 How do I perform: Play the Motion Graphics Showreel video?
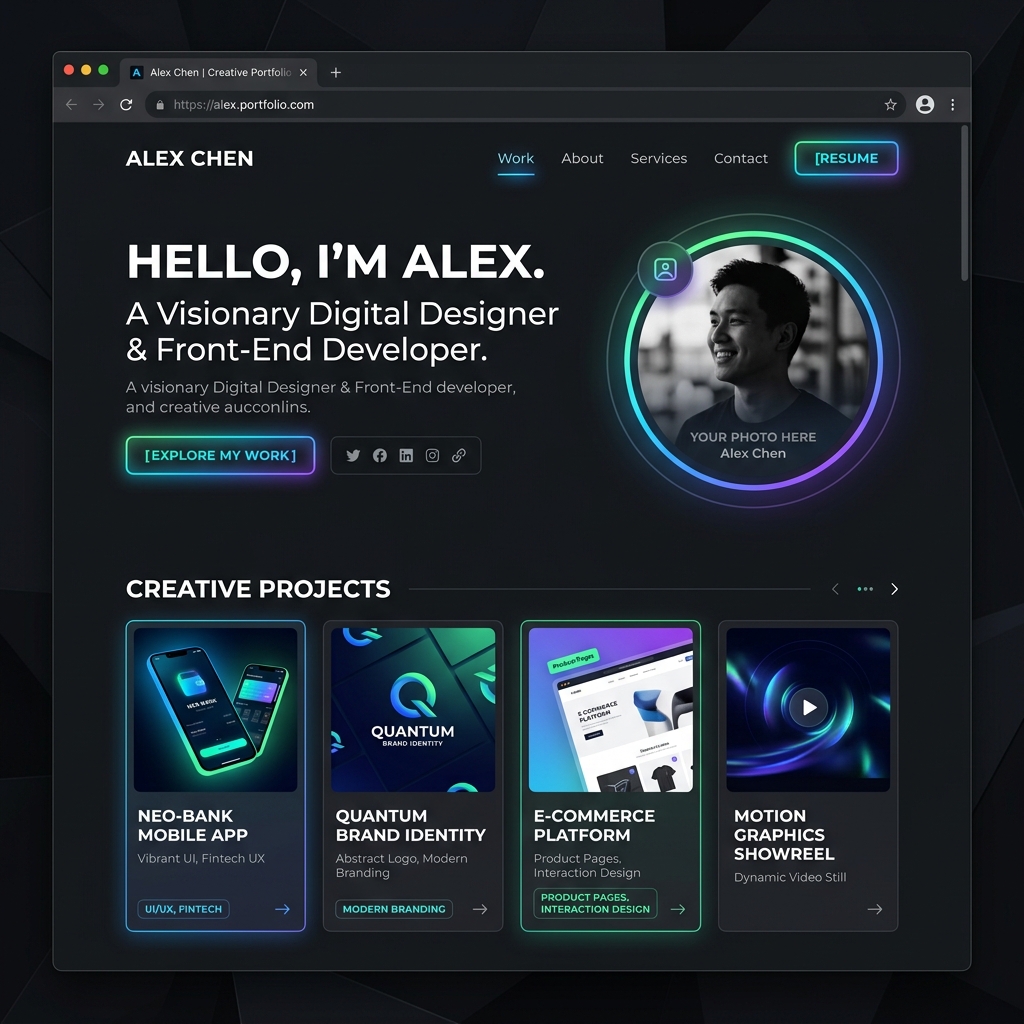point(808,707)
